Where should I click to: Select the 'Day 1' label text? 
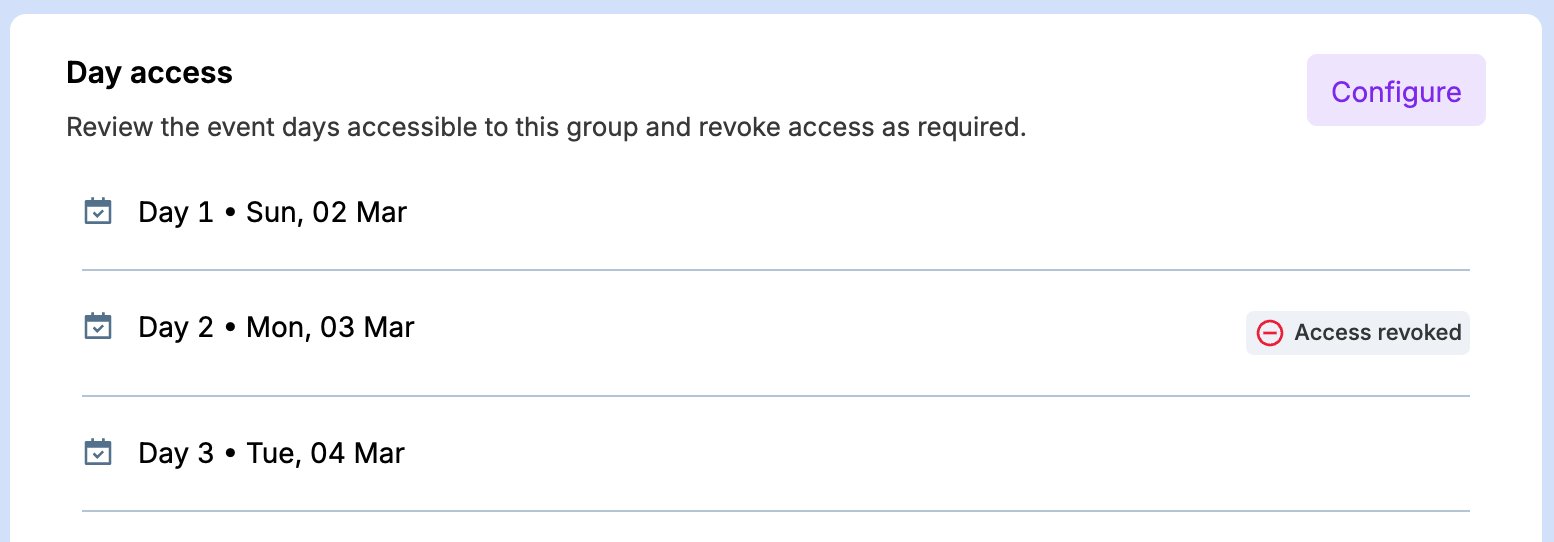[x=176, y=212]
